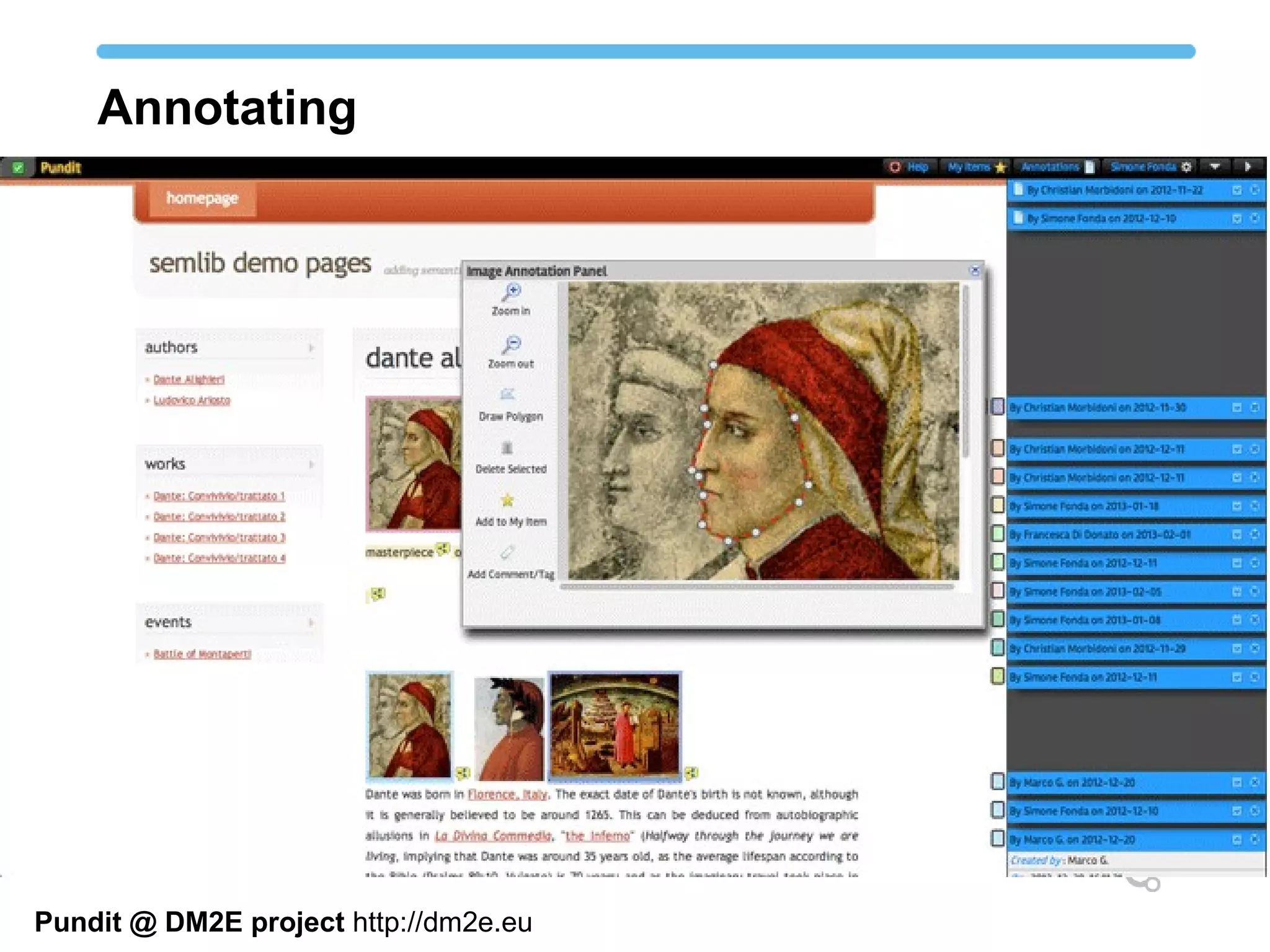1270x952 pixels.
Task: Remove Francesca Di Donato 2013-02-01 annotation circle icon
Action: pos(1254,534)
